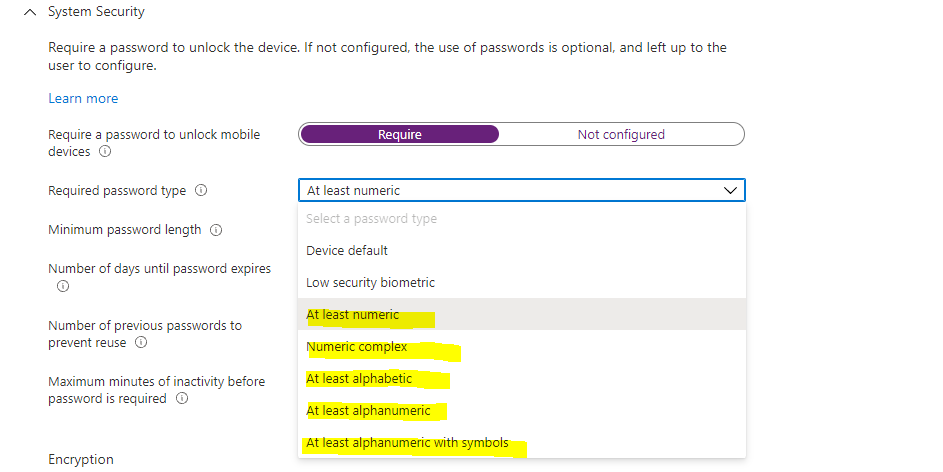Open the Learn more link
This screenshot has height=472, width=943.
coord(83,99)
